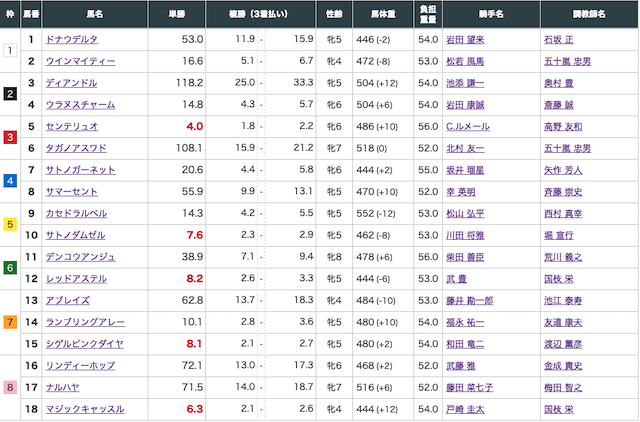
Task: Click red win odds 4.0
Action: [x=194, y=127]
